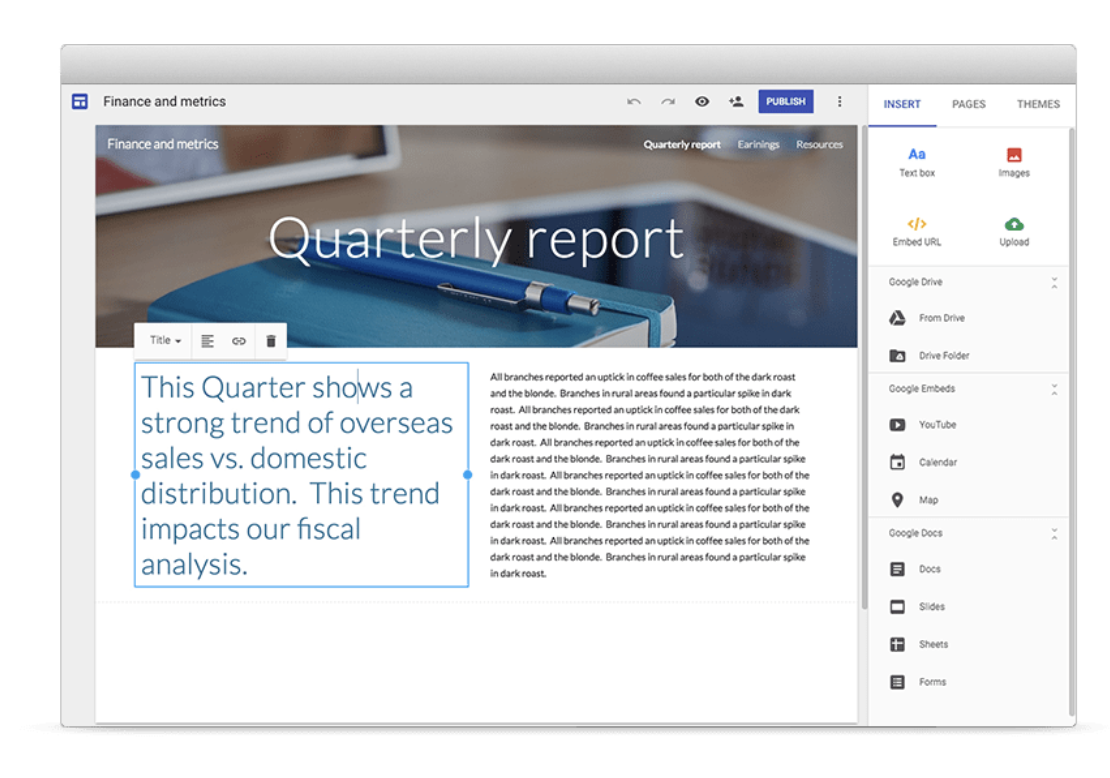
Task: Open the more options menu
Action: [840, 101]
